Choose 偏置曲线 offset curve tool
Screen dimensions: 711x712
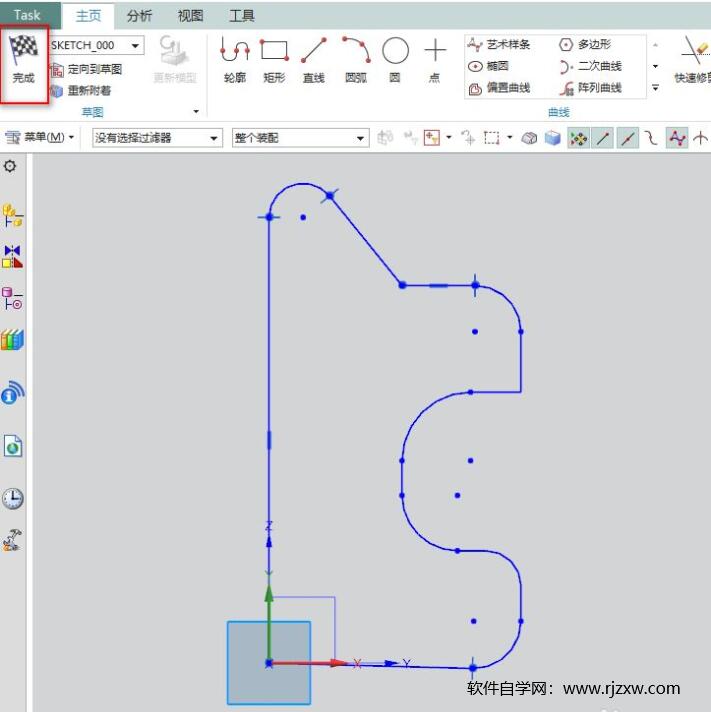click(x=499, y=88)
